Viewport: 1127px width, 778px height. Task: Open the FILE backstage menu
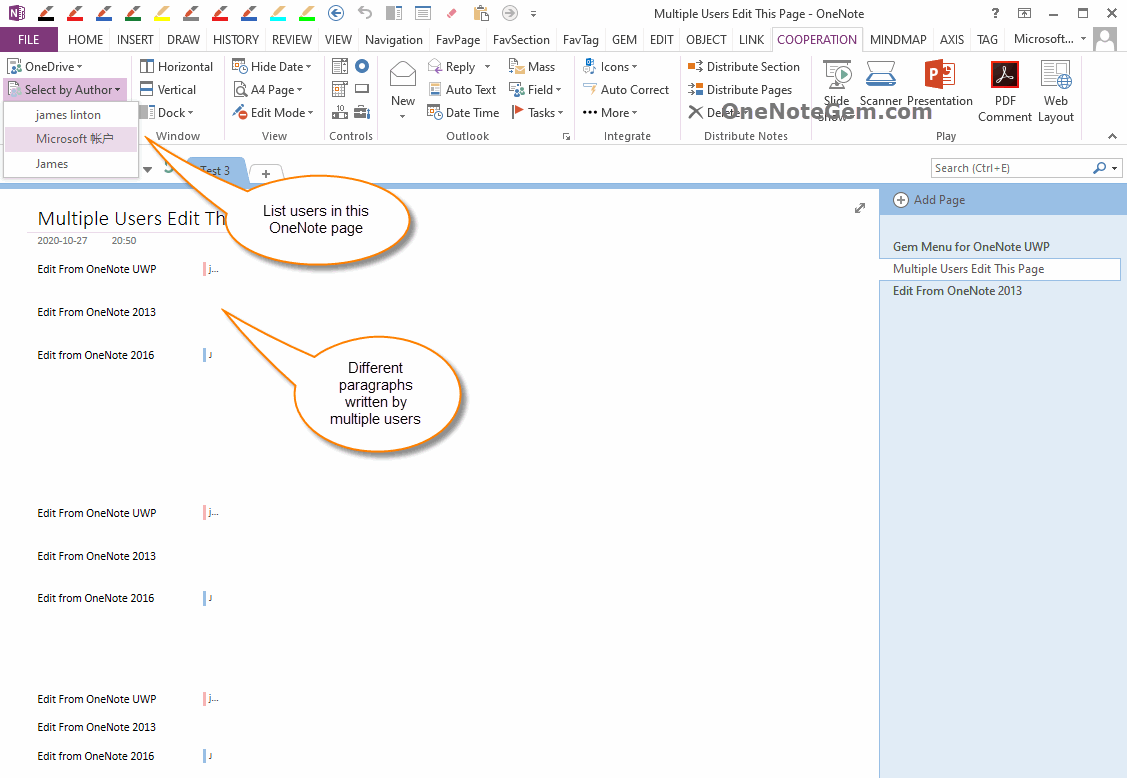pyautogui.click(x=29, y=40)
